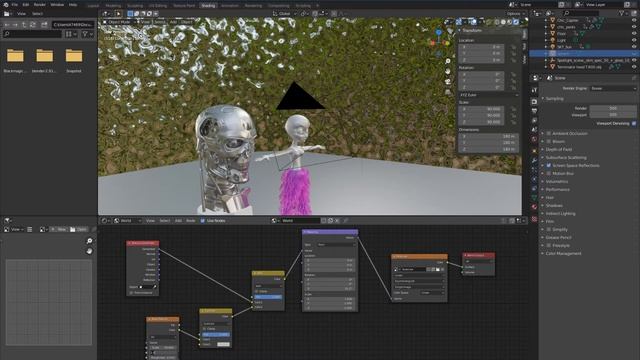The height and width of the screenshot is (360, 640).
Task: Open the node editor Add menu
Action: pos(178,220)
